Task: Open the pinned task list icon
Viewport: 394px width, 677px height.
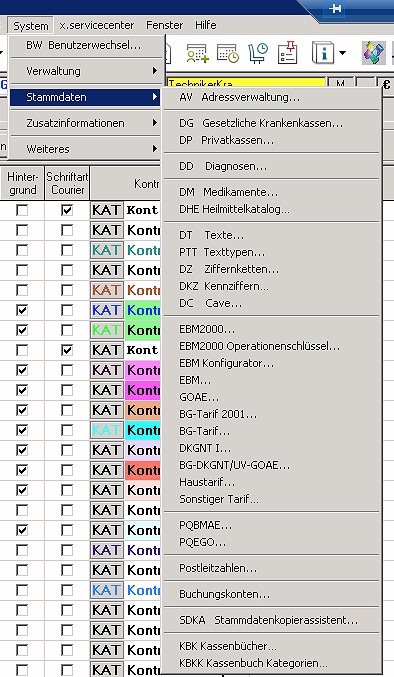Action: click(x=288, y=53)
